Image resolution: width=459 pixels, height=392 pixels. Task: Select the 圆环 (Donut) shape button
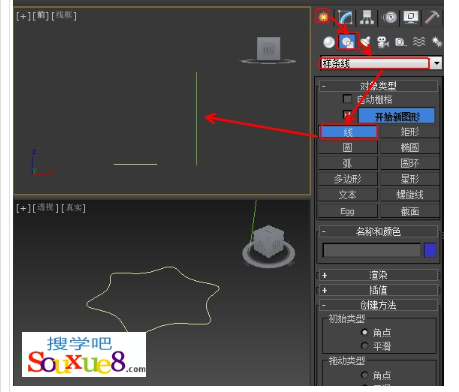coord(410,163)
